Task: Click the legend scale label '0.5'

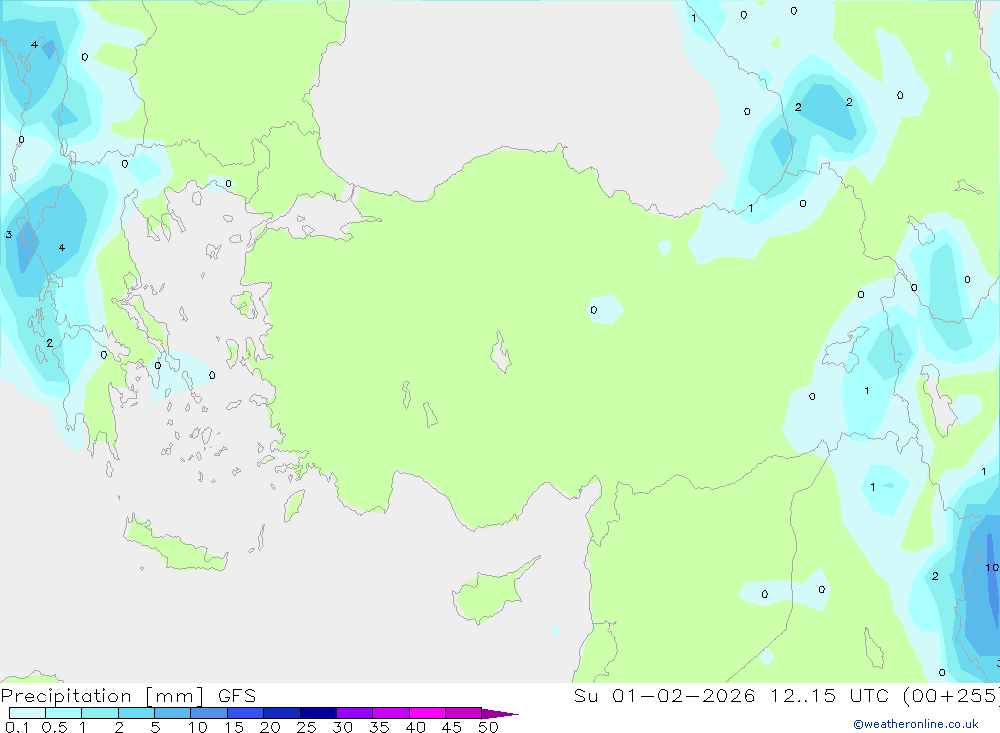Action: [x=54, y=727]
